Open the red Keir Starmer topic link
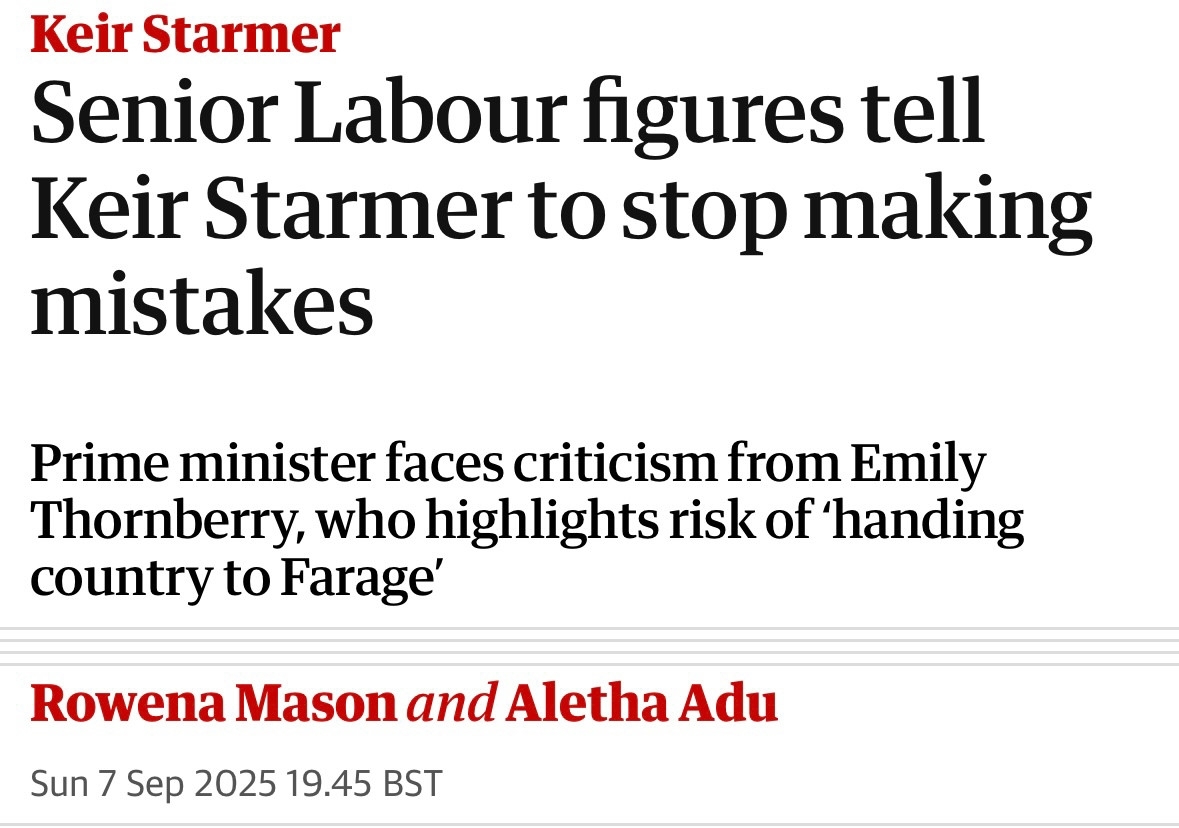 click(x=185, y=35)
